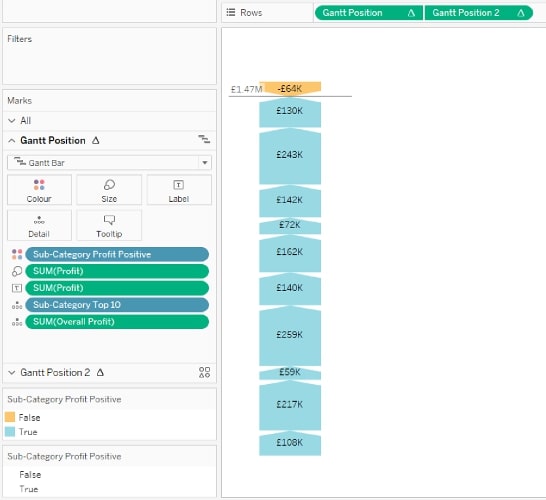The width and height of the screenshot is (546, 500).
Task: Select the orange False legend swatch
Action: point(10,417)
